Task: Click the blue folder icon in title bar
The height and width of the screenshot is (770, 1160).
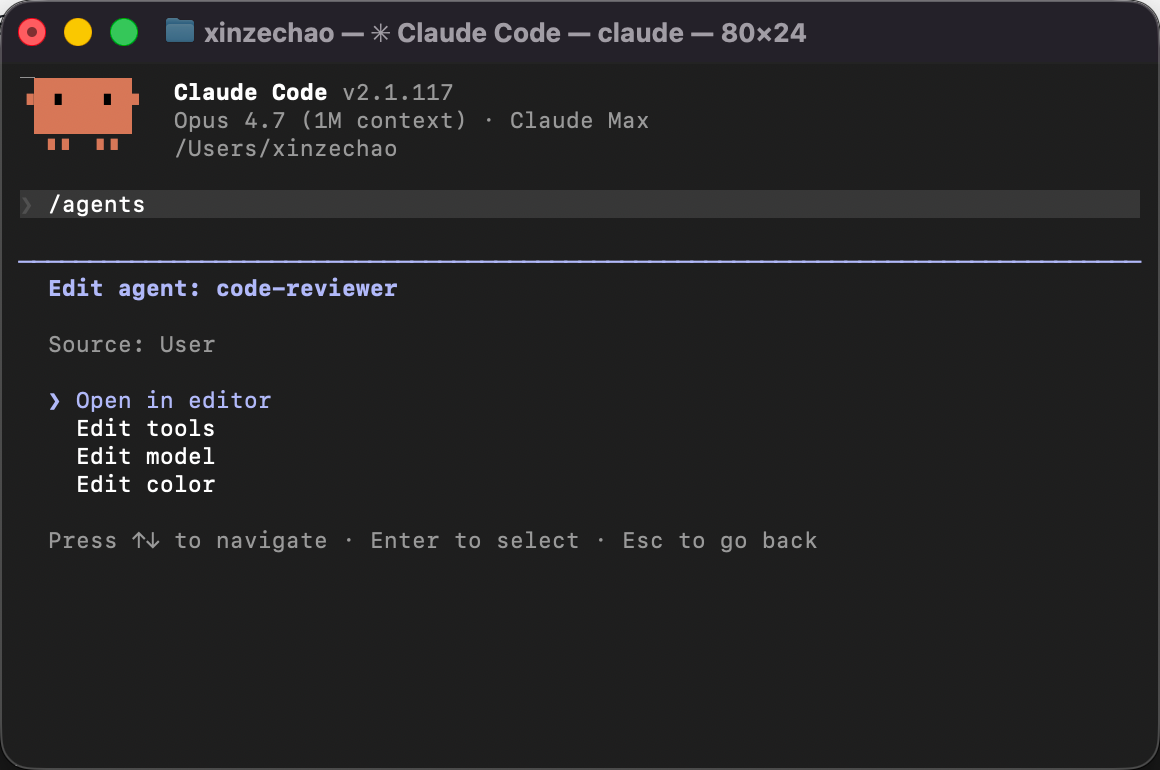Action: tap(180, 32)
